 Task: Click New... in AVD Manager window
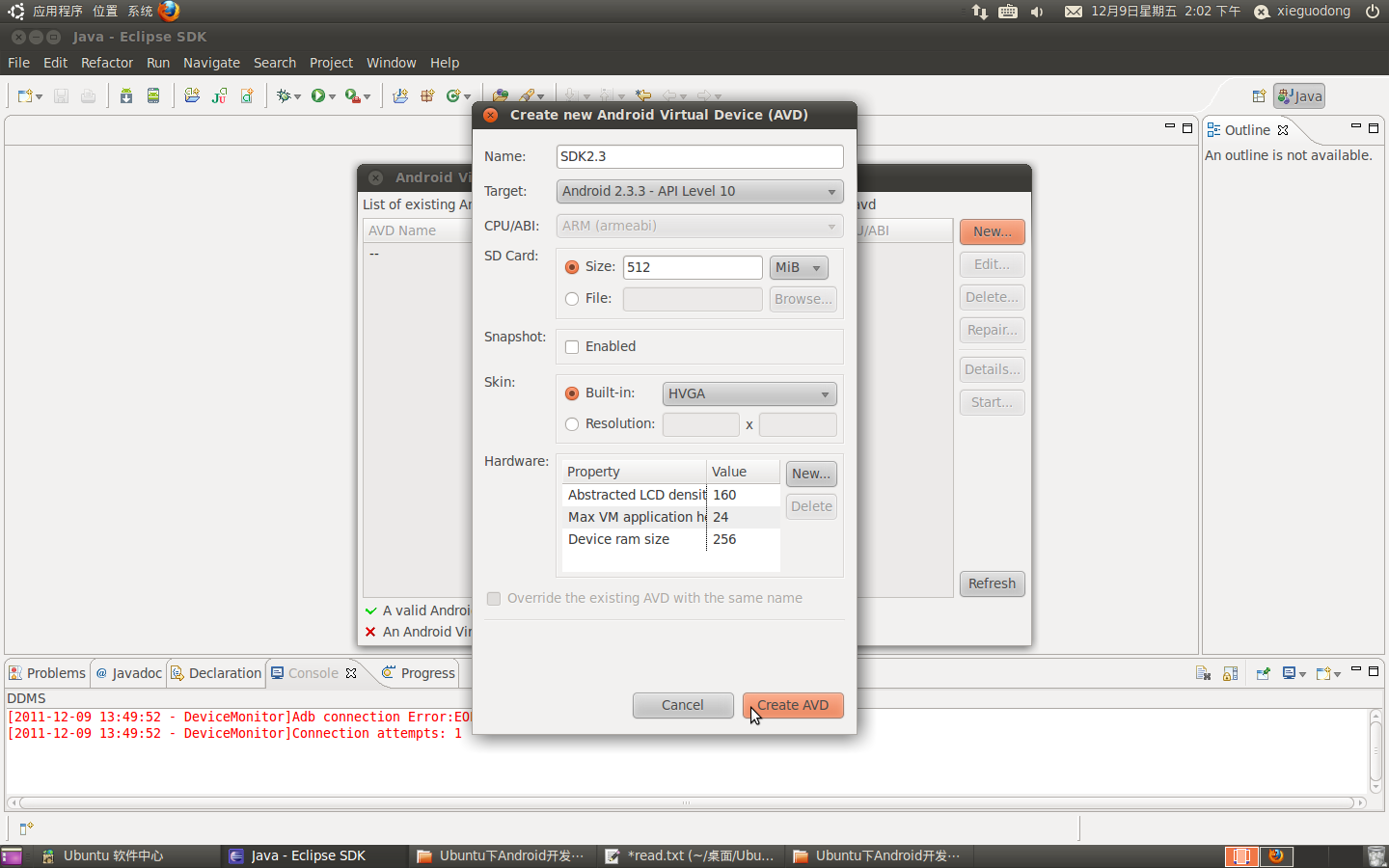pyautogui.click(x=992, y=231)
